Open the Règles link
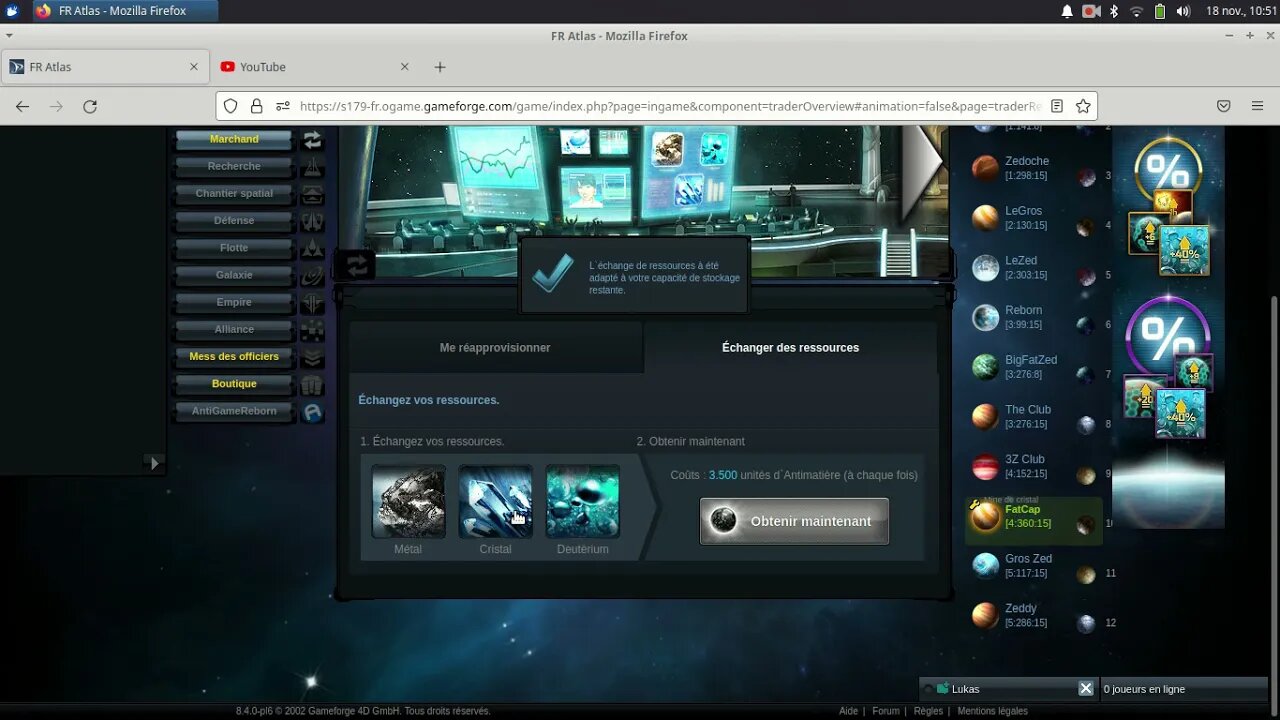Image resolution: width=1280 pixels, height=720 pixels. tap(928, 711)
